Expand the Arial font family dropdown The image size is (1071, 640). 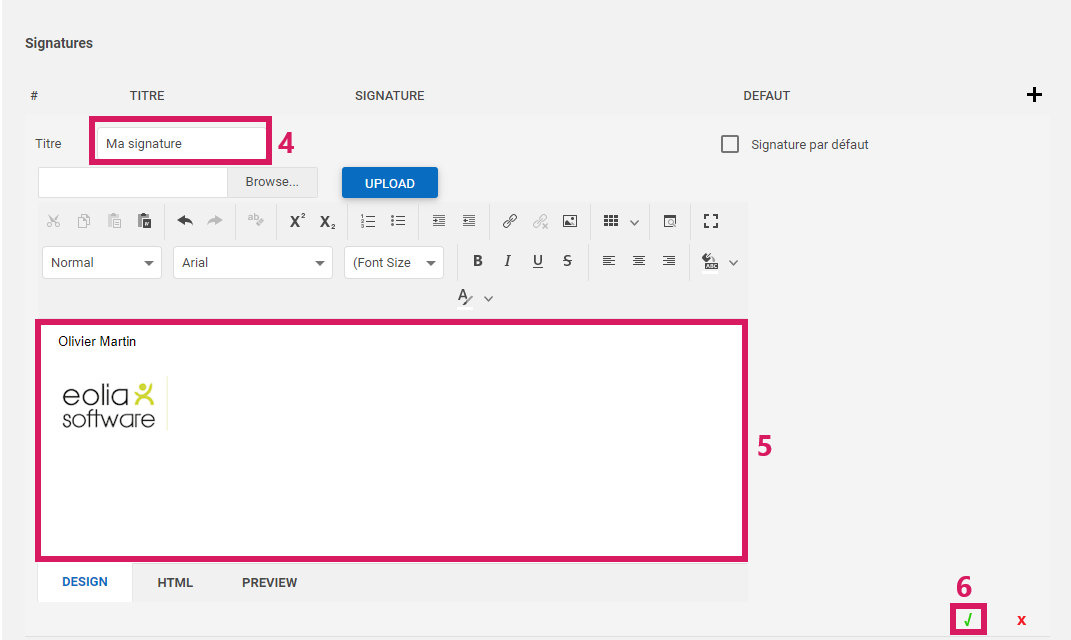[252, 262]
